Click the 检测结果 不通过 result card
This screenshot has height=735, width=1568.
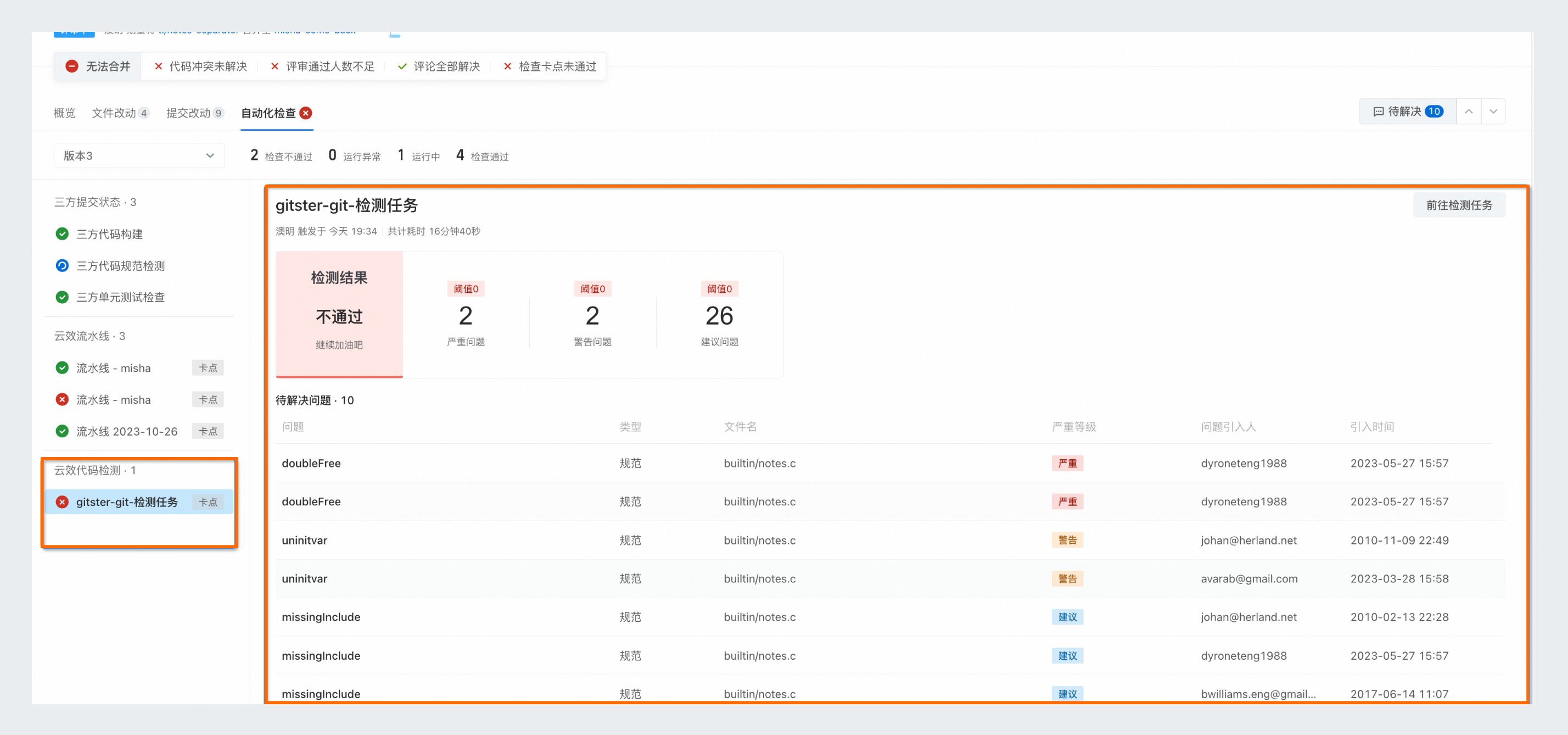tap(339, 314)
